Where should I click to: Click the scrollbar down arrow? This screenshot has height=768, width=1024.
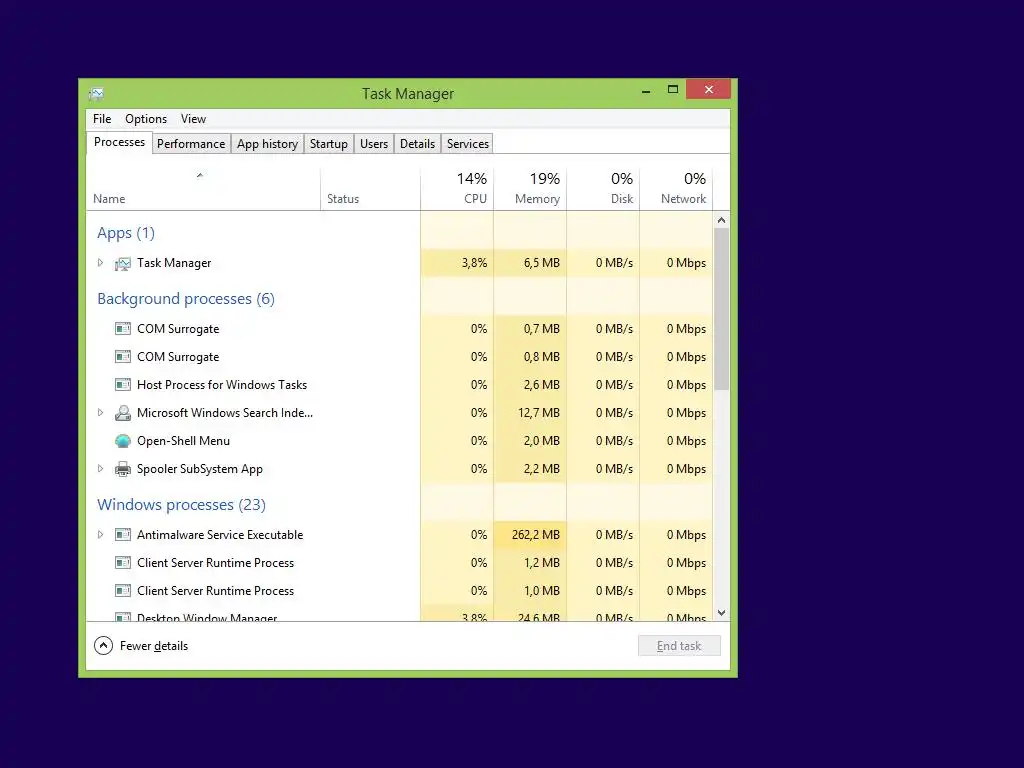click(721, 613)
